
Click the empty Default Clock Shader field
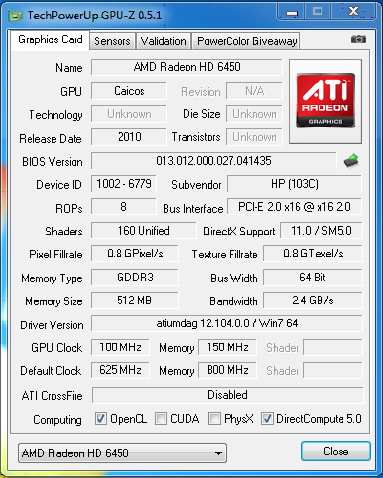(333, 370)
